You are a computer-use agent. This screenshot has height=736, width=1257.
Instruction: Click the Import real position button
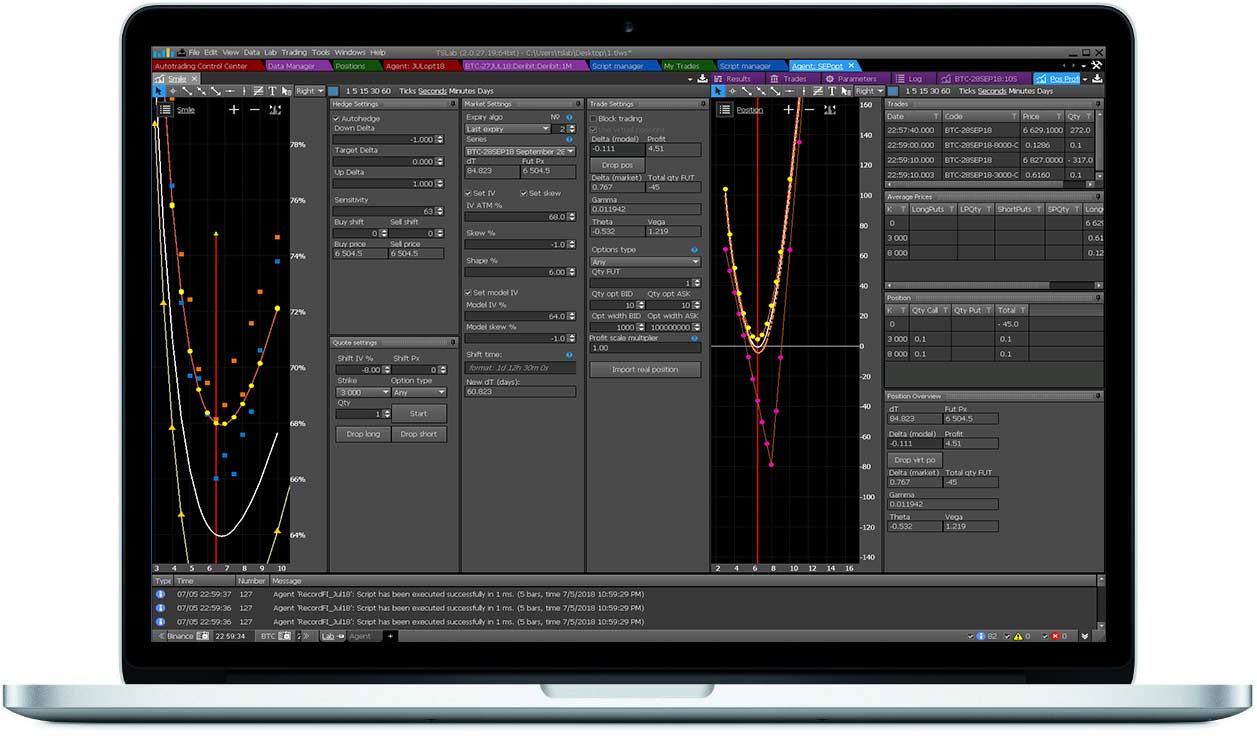coord(645,369)
